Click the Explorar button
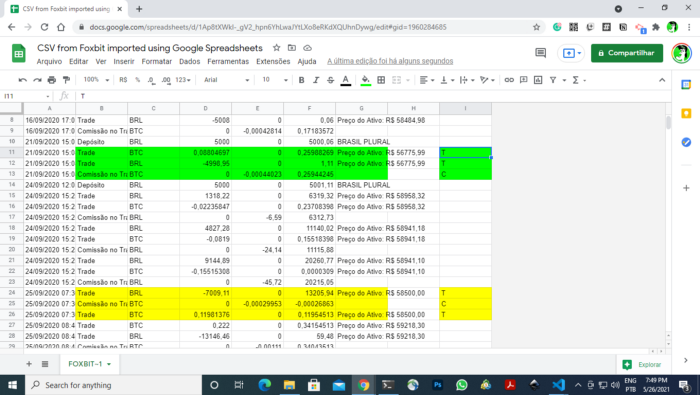 pyautogui.click(x=642, y=365)
